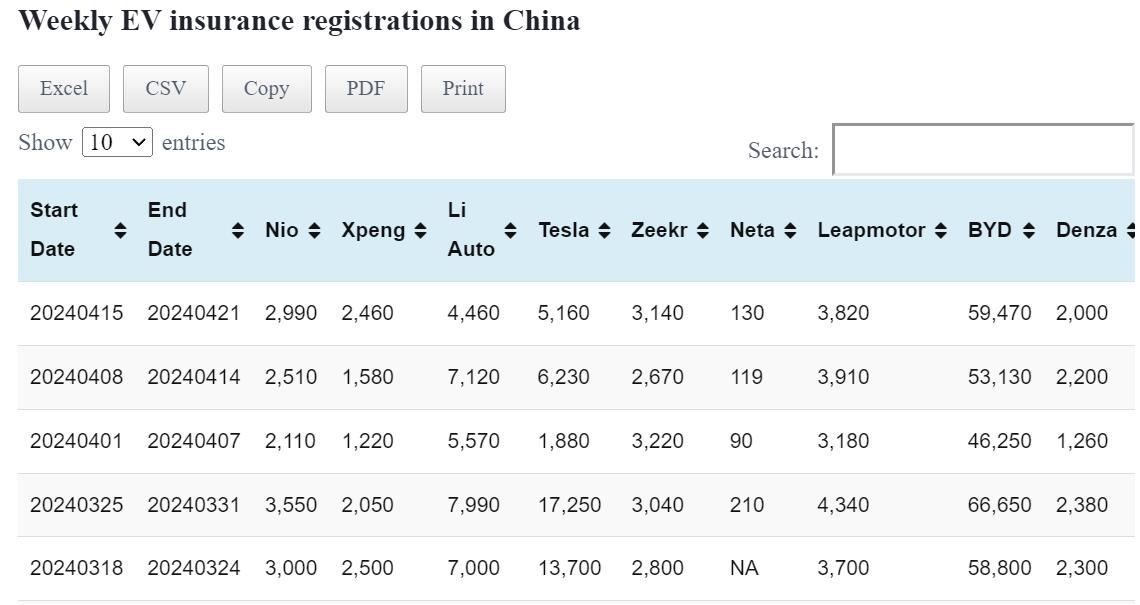
Task: Download data using the CSV button
Action: pyautogui.click(x=166, y=88)
